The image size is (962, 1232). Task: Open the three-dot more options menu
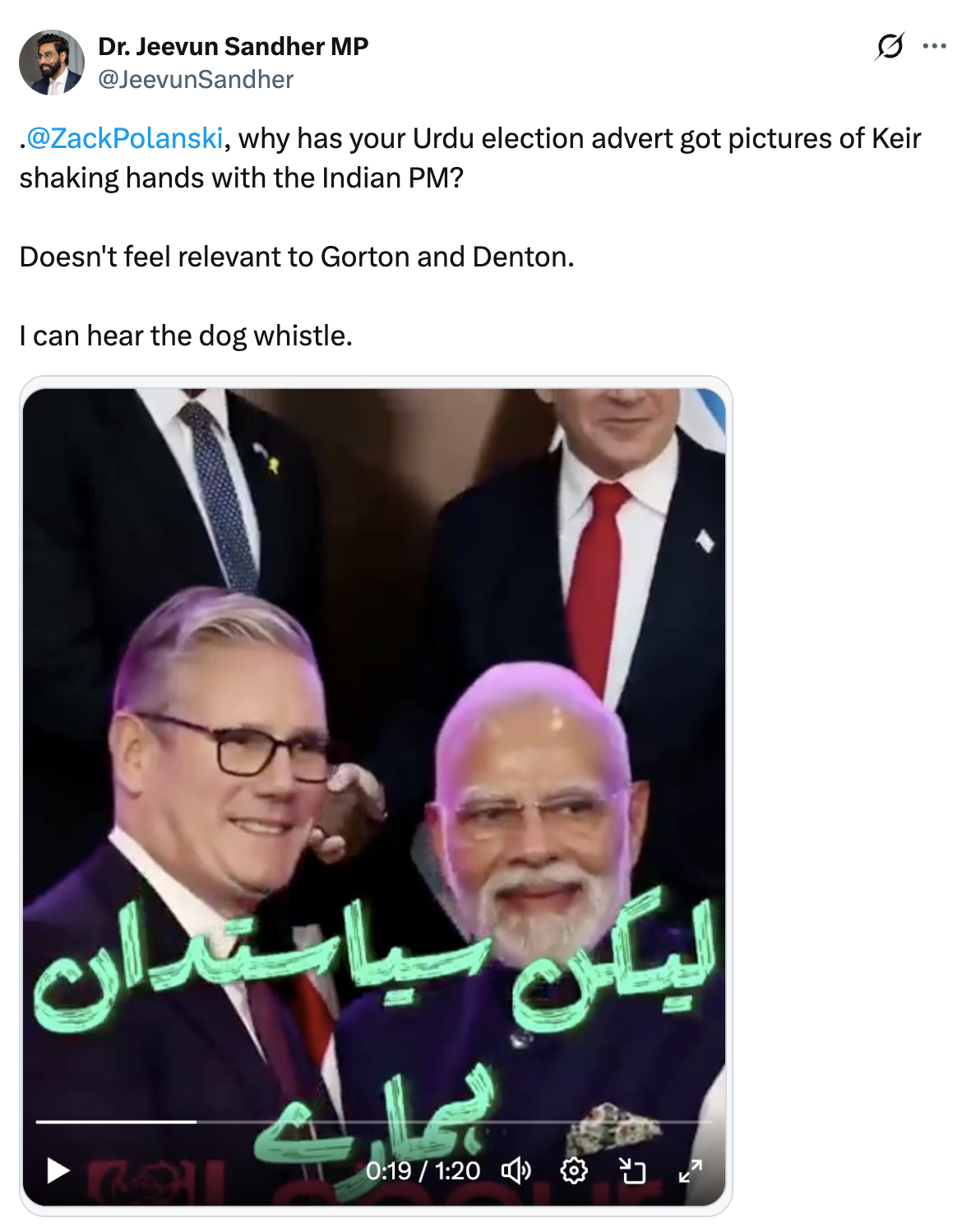[934, 46]
